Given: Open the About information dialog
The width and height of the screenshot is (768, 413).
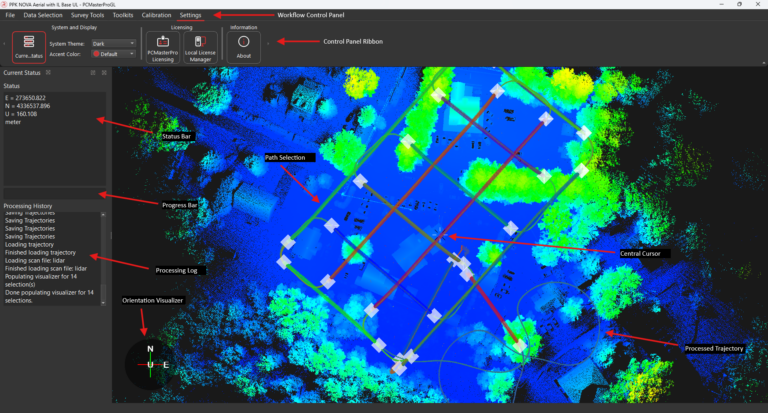Looking at the screenshot, I should 243,48.
